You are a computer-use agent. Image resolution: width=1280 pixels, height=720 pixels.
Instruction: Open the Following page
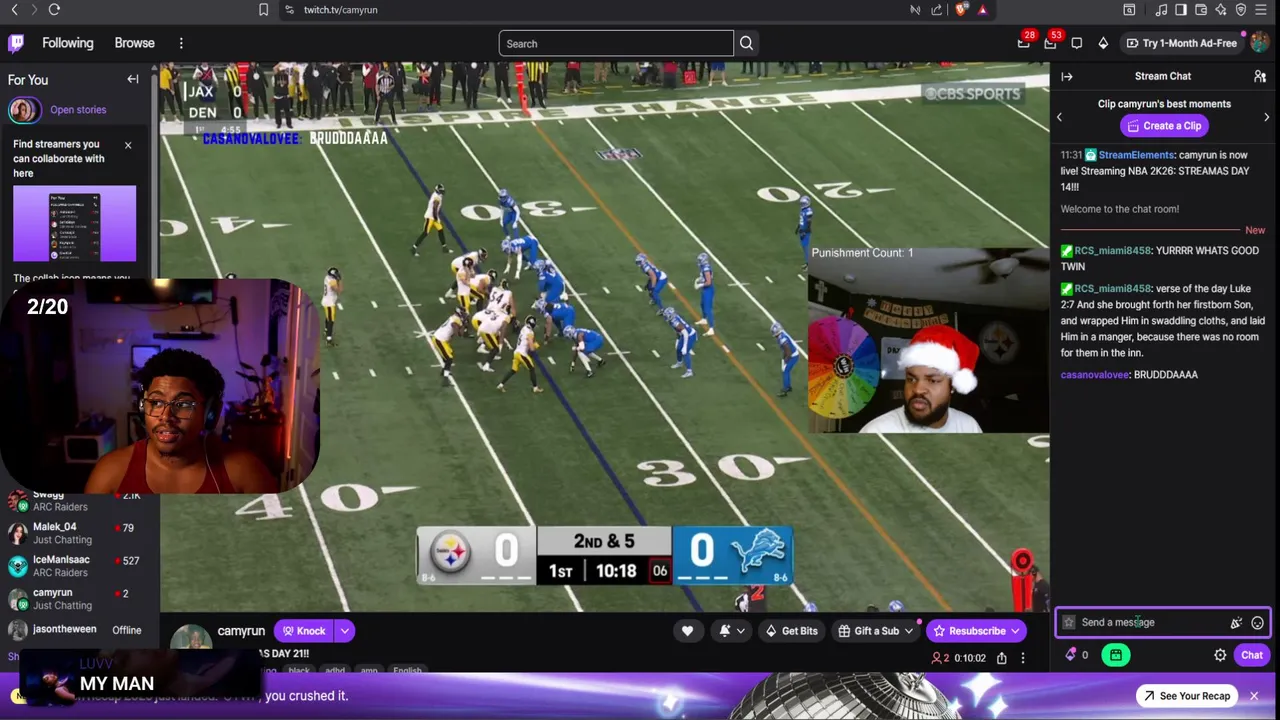[68, 43]
